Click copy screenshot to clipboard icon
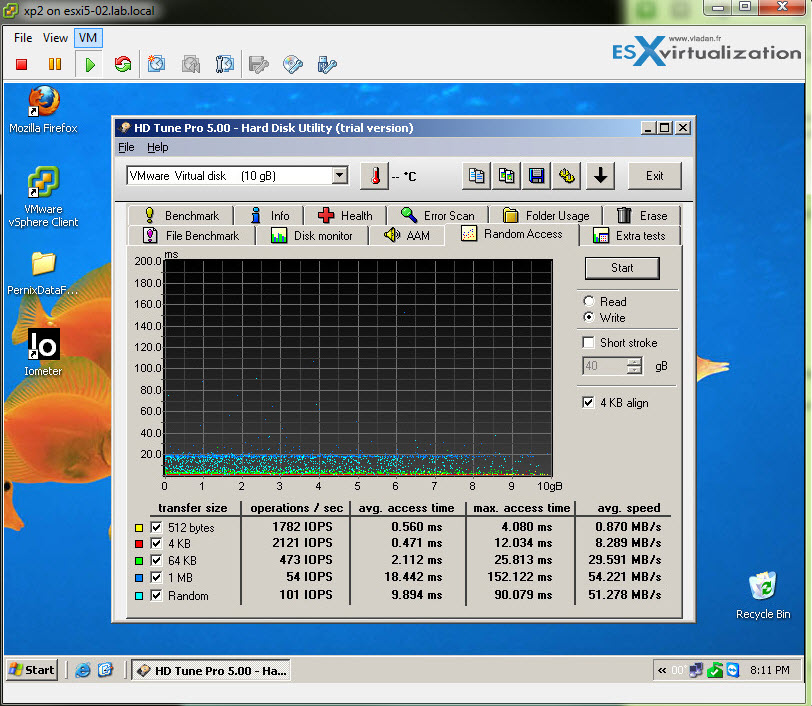This screenshot has width=812, height=706. [506, 176]
